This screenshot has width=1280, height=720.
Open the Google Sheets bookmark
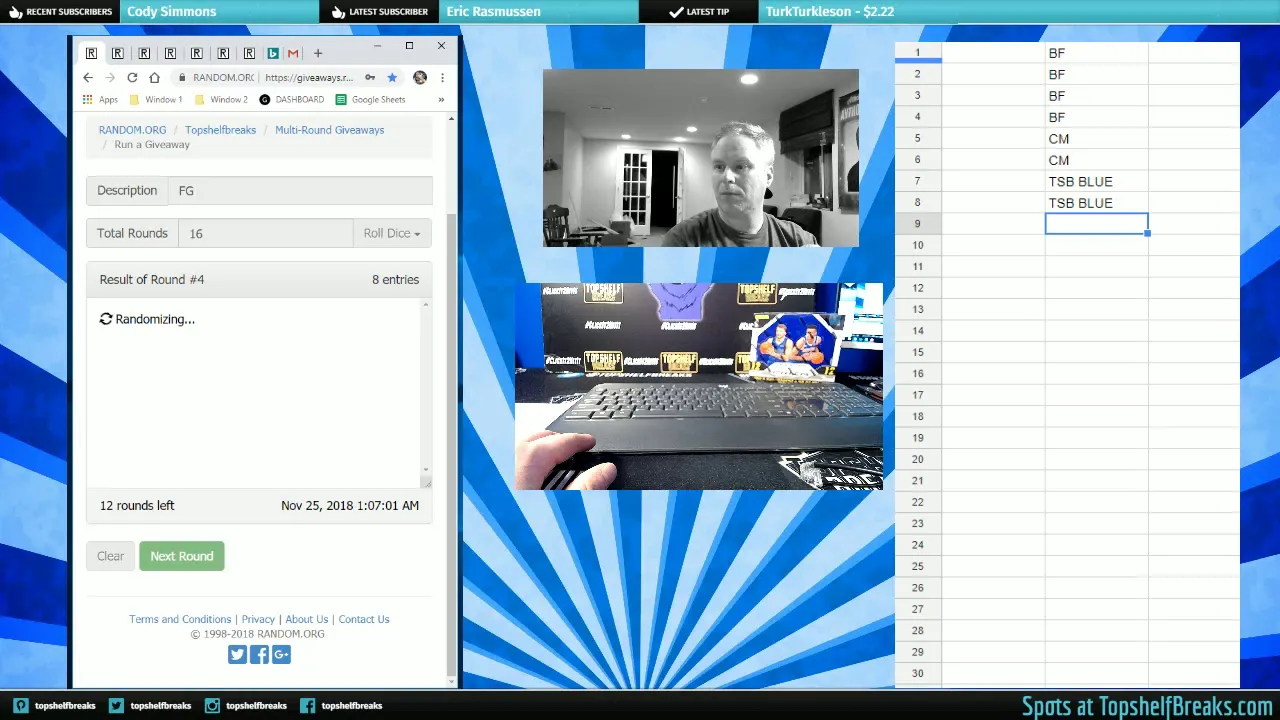371,99
